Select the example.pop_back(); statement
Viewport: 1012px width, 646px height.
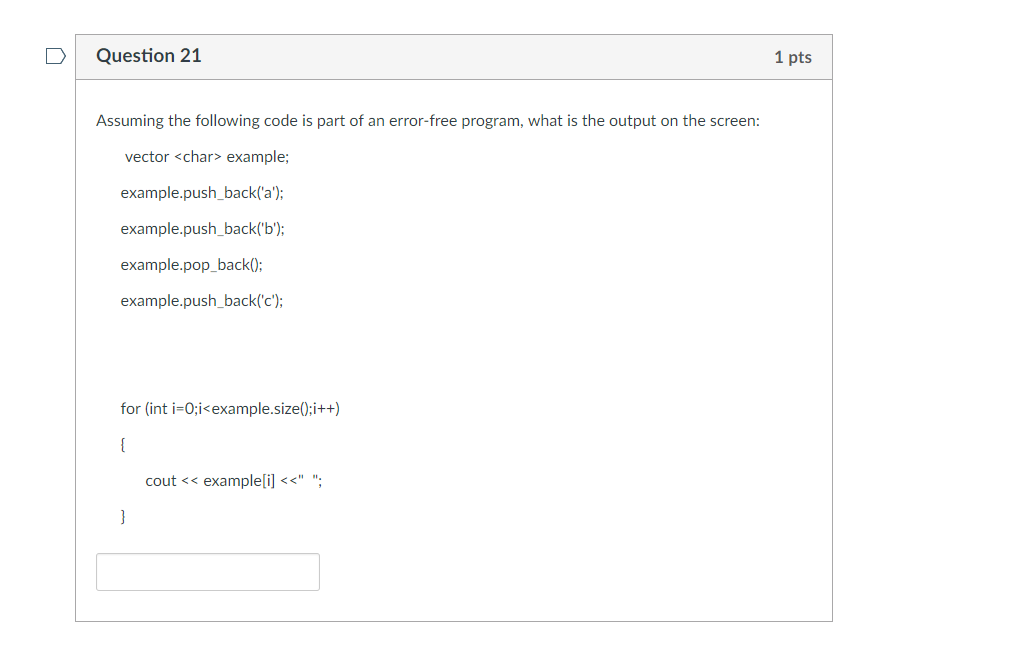tap(190, 264)
